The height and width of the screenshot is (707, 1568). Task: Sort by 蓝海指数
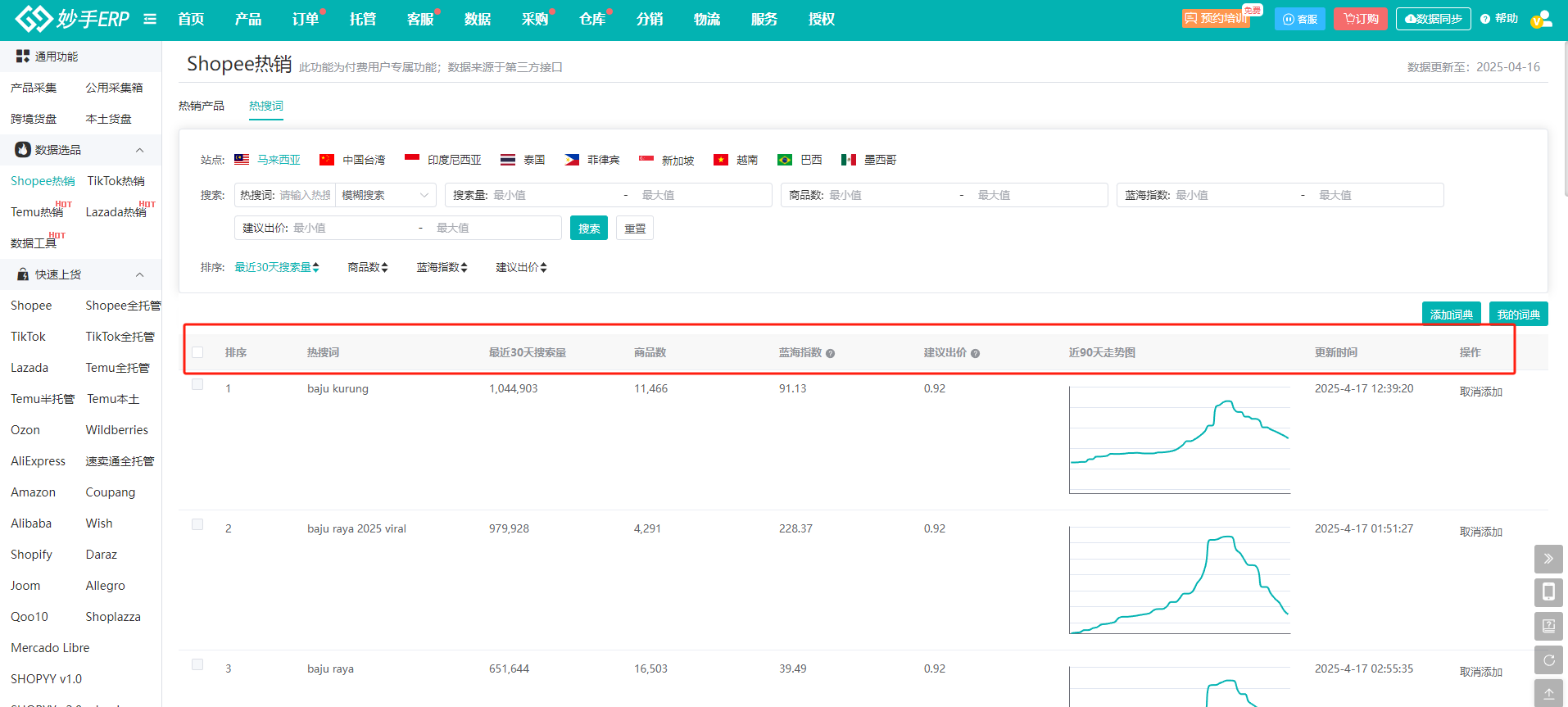pyautogui.click(x=442, y=267)
